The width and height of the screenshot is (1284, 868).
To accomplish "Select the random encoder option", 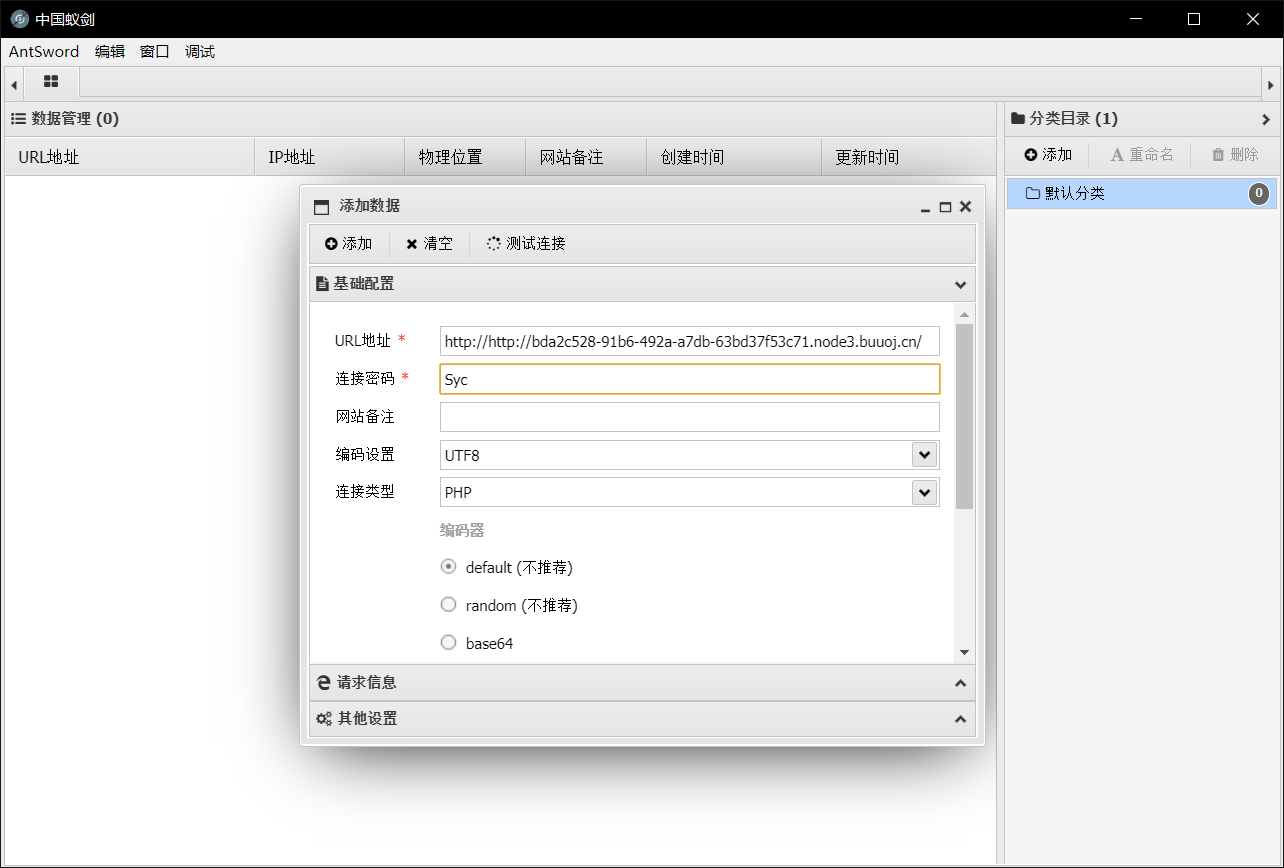I will point(448,604).
